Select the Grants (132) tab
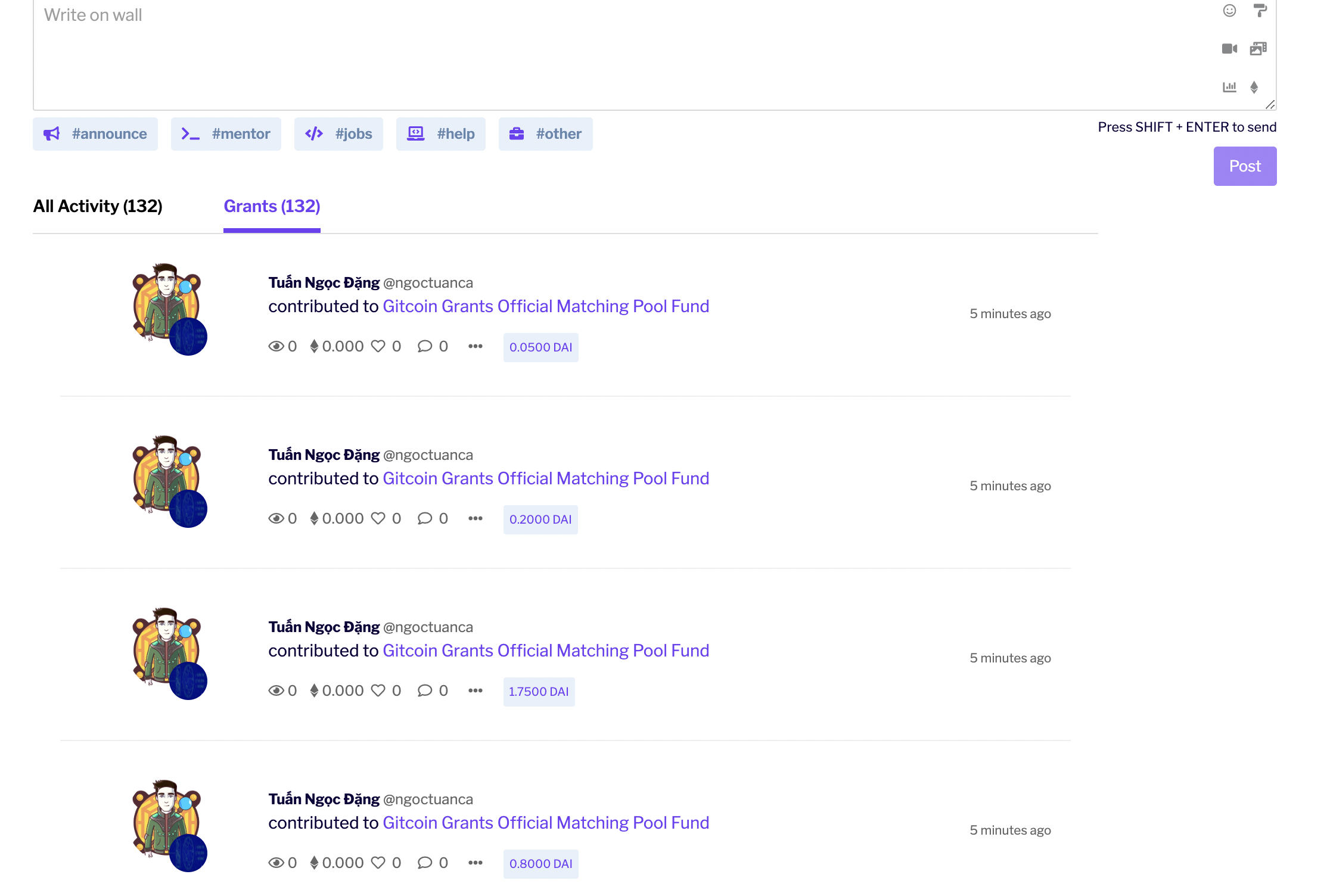Image resolution: width=1327 pixels, height=896 pixels. coord(272,206)
